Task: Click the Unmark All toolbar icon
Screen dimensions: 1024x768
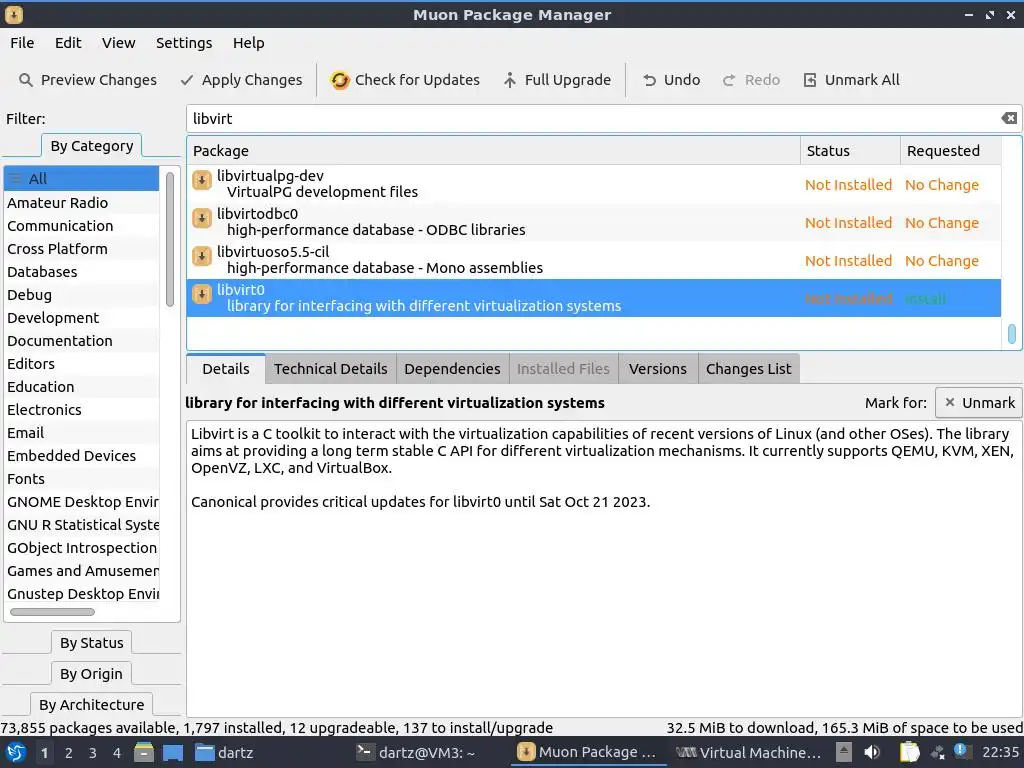Action: click(x=810, y=80)
